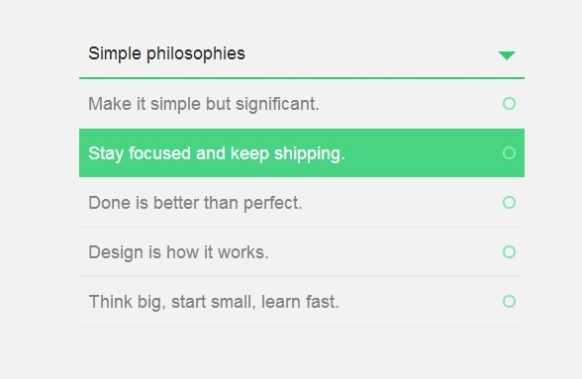Choose the 'Make it simple but significant.' option text

203,104
